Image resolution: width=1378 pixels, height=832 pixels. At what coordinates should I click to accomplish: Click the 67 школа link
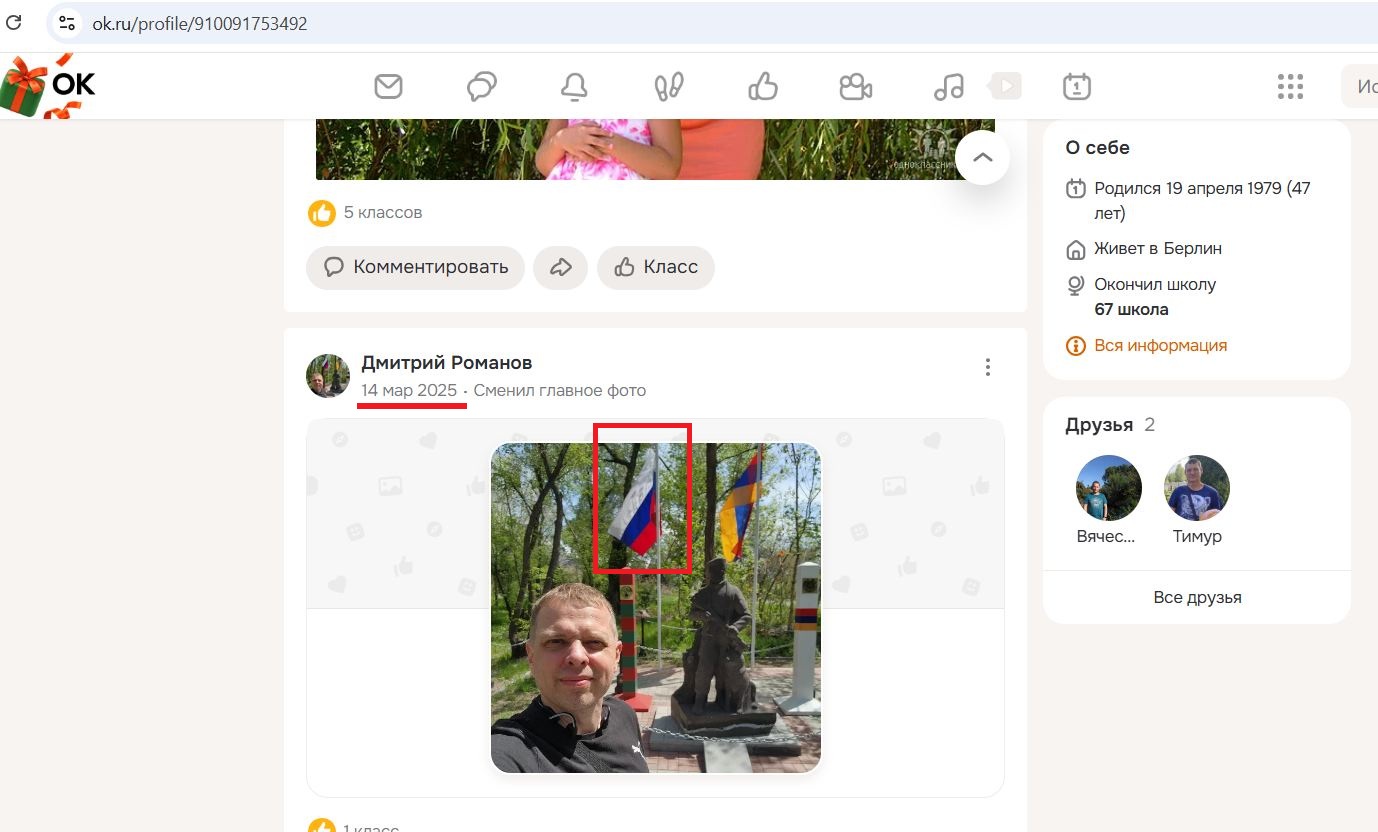point(1131,309)
